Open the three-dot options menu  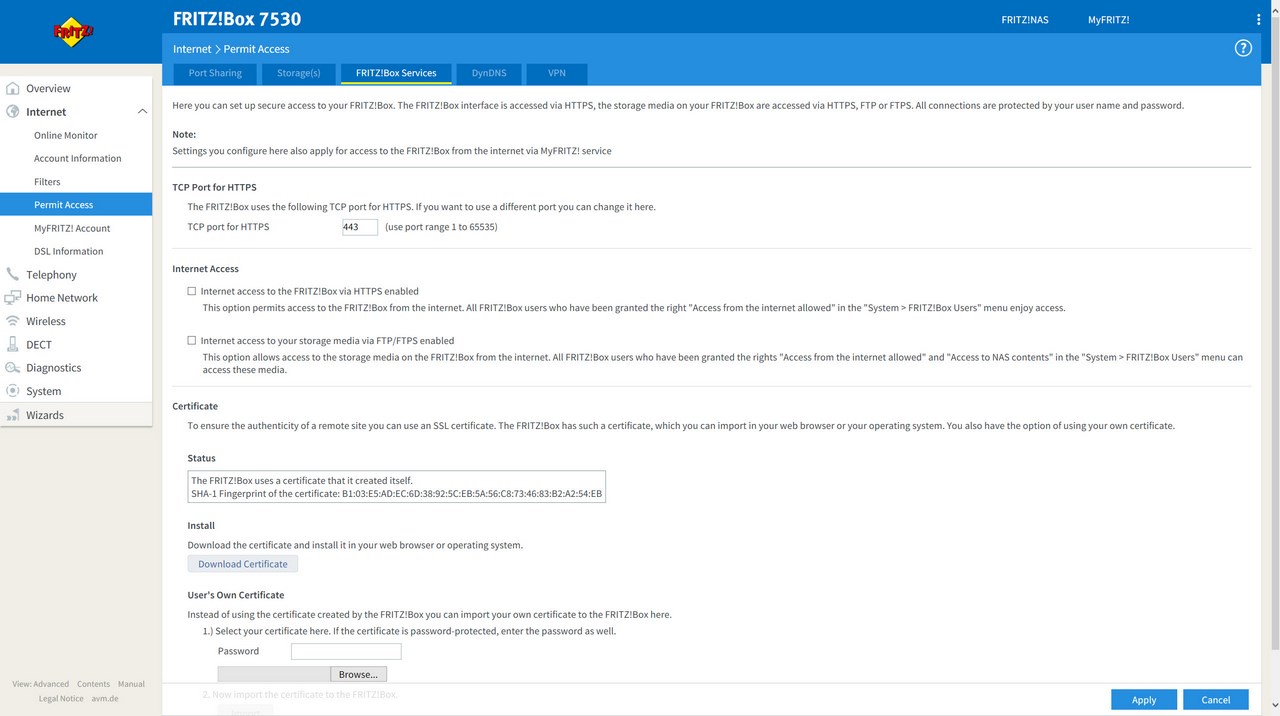[x=1258, y=19]
